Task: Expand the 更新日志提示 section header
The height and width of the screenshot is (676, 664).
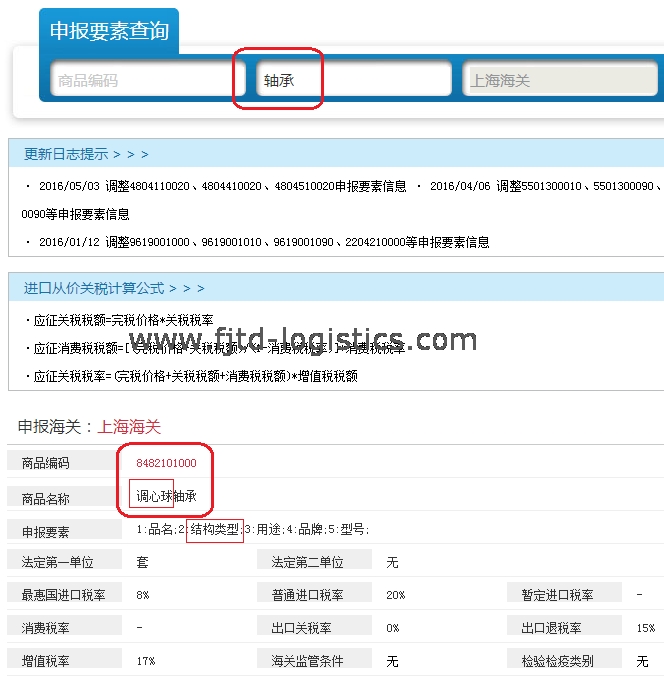Action: tap(86, 154)
